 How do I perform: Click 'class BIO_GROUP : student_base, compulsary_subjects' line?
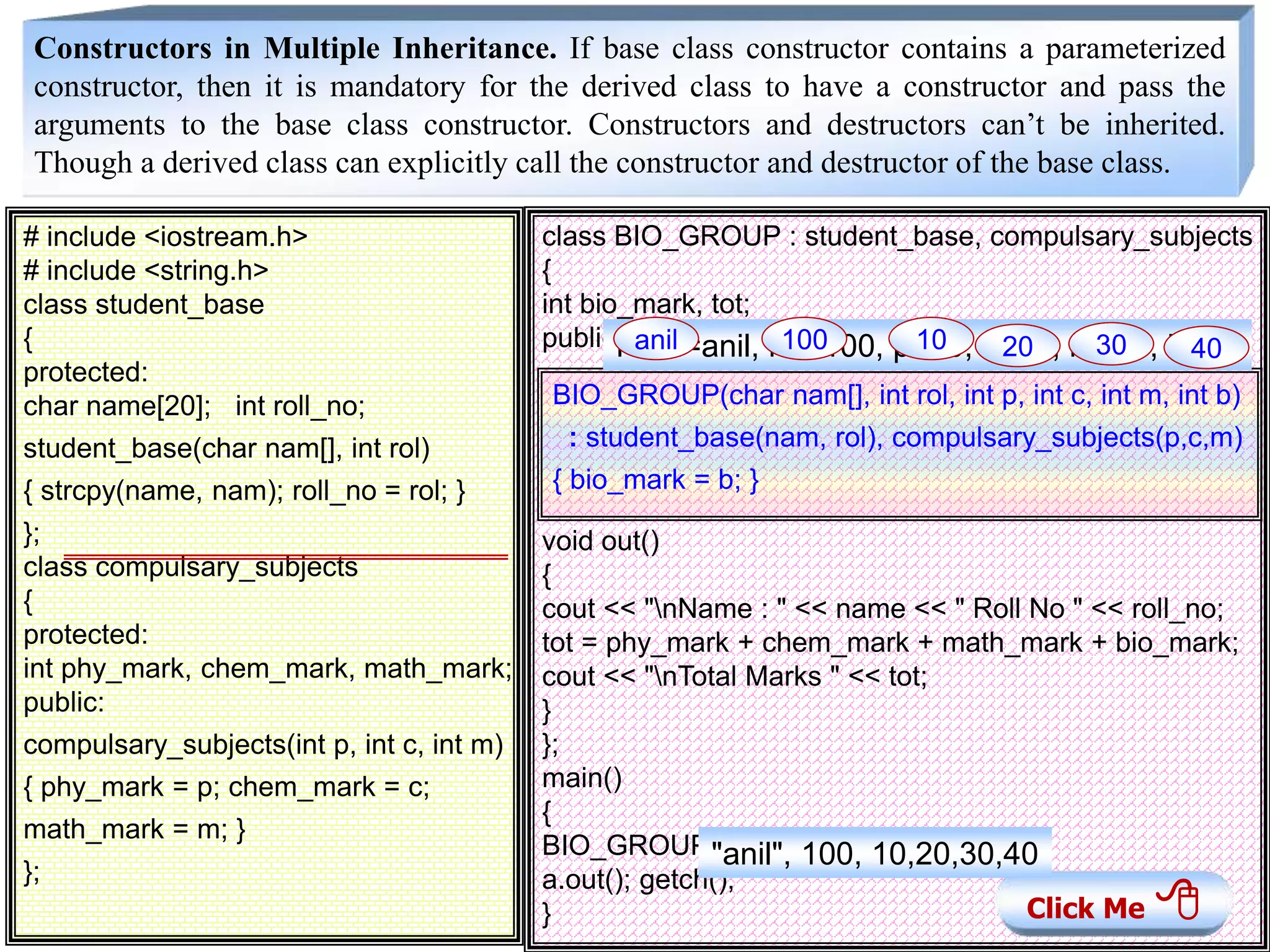[897, 237]
